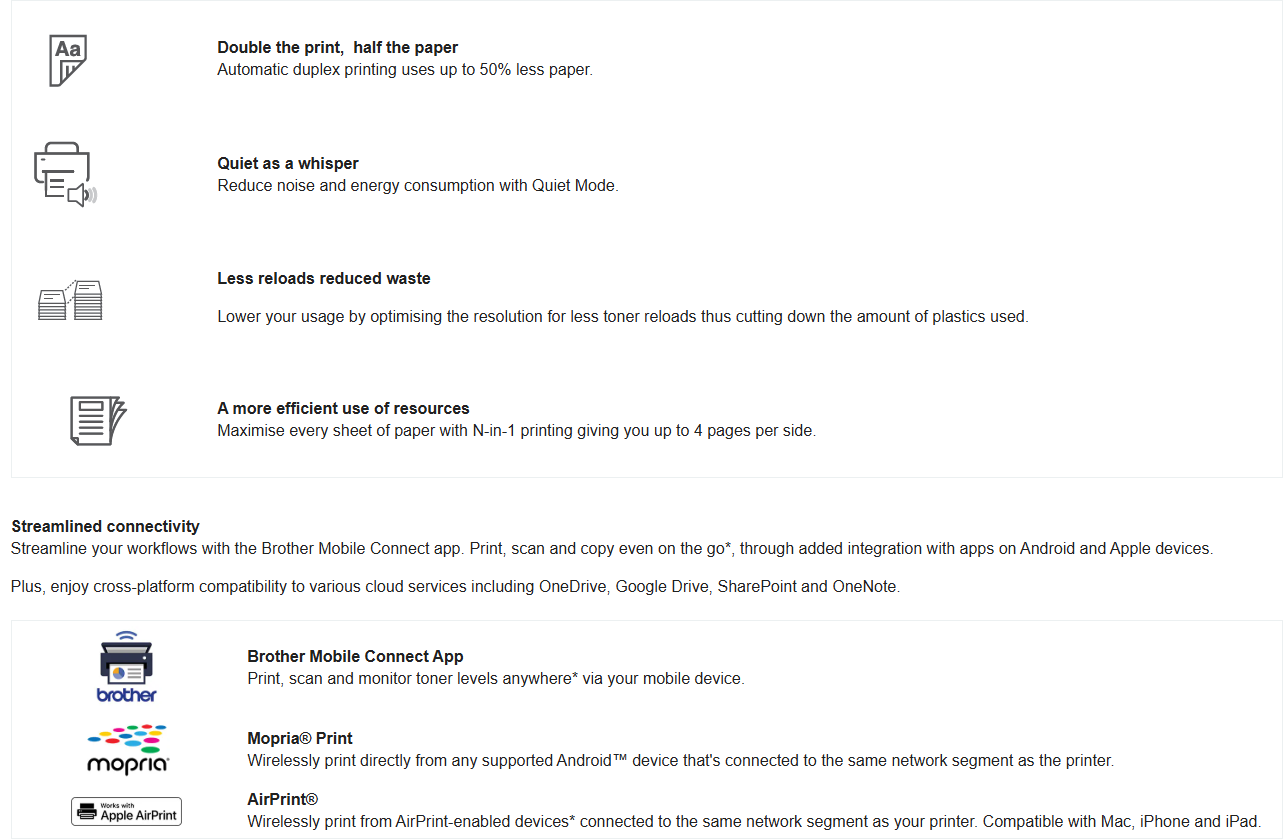Click the Quiet Mode energy consumption description
Screen dimensions: 1283x840
pos(418,185)
